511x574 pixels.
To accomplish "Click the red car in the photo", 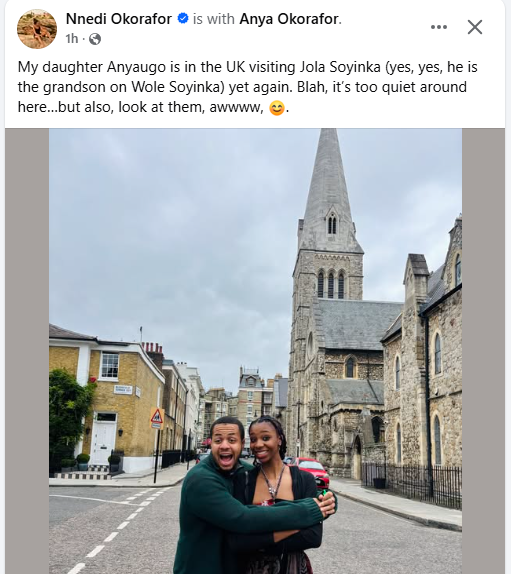I will click(x=312, y=470).
